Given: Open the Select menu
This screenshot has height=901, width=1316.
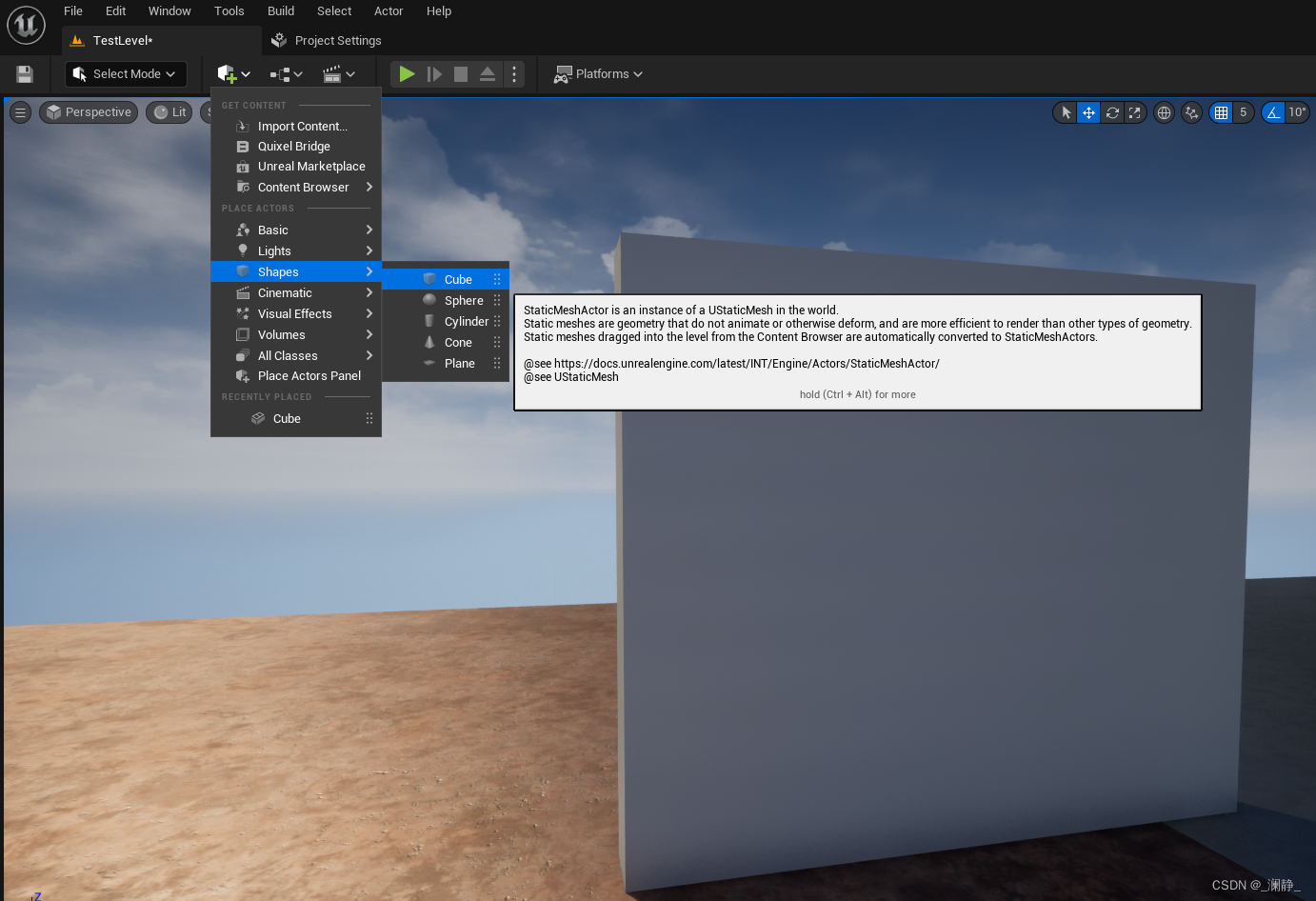Looking at the screenshot, I should [x=334, y=11].
